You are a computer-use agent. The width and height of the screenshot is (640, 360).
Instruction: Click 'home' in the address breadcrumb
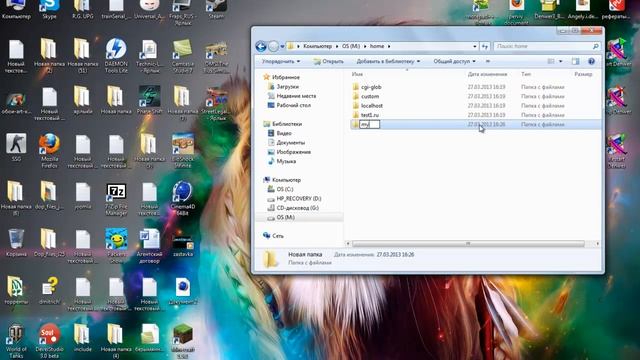point(377,47)
